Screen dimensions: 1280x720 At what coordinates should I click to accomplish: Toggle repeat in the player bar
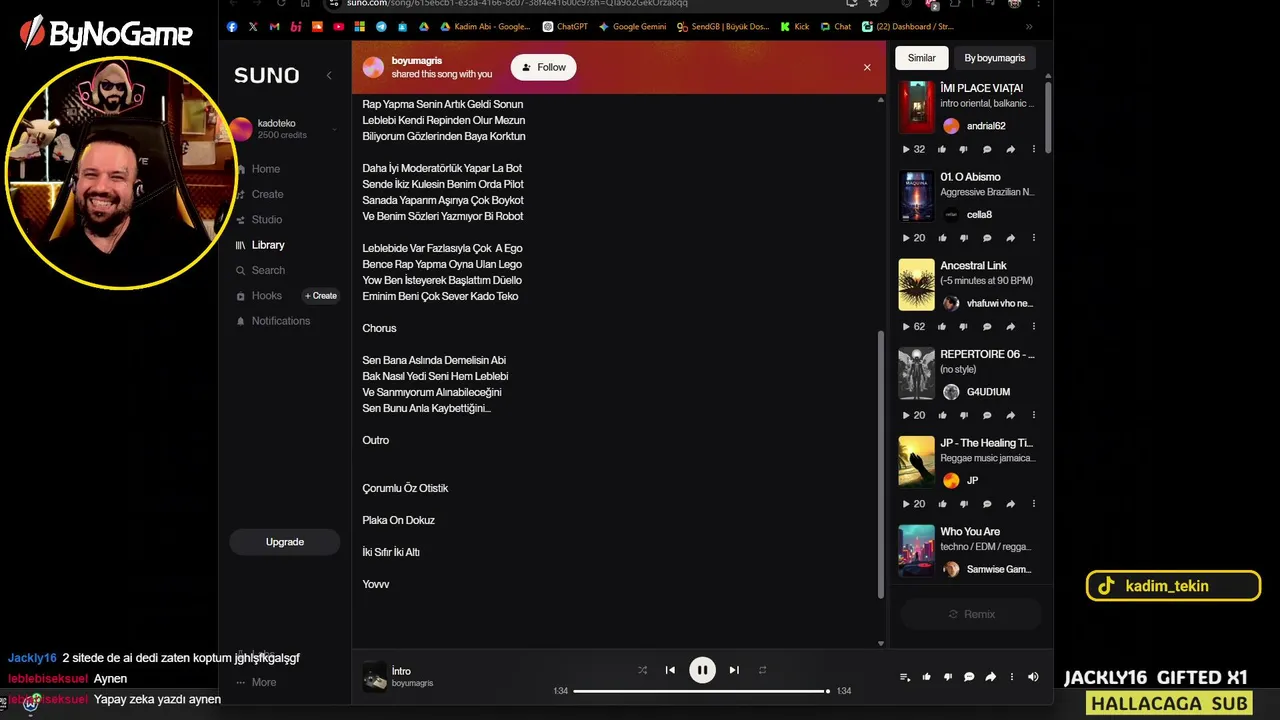[x=762, y=670]
